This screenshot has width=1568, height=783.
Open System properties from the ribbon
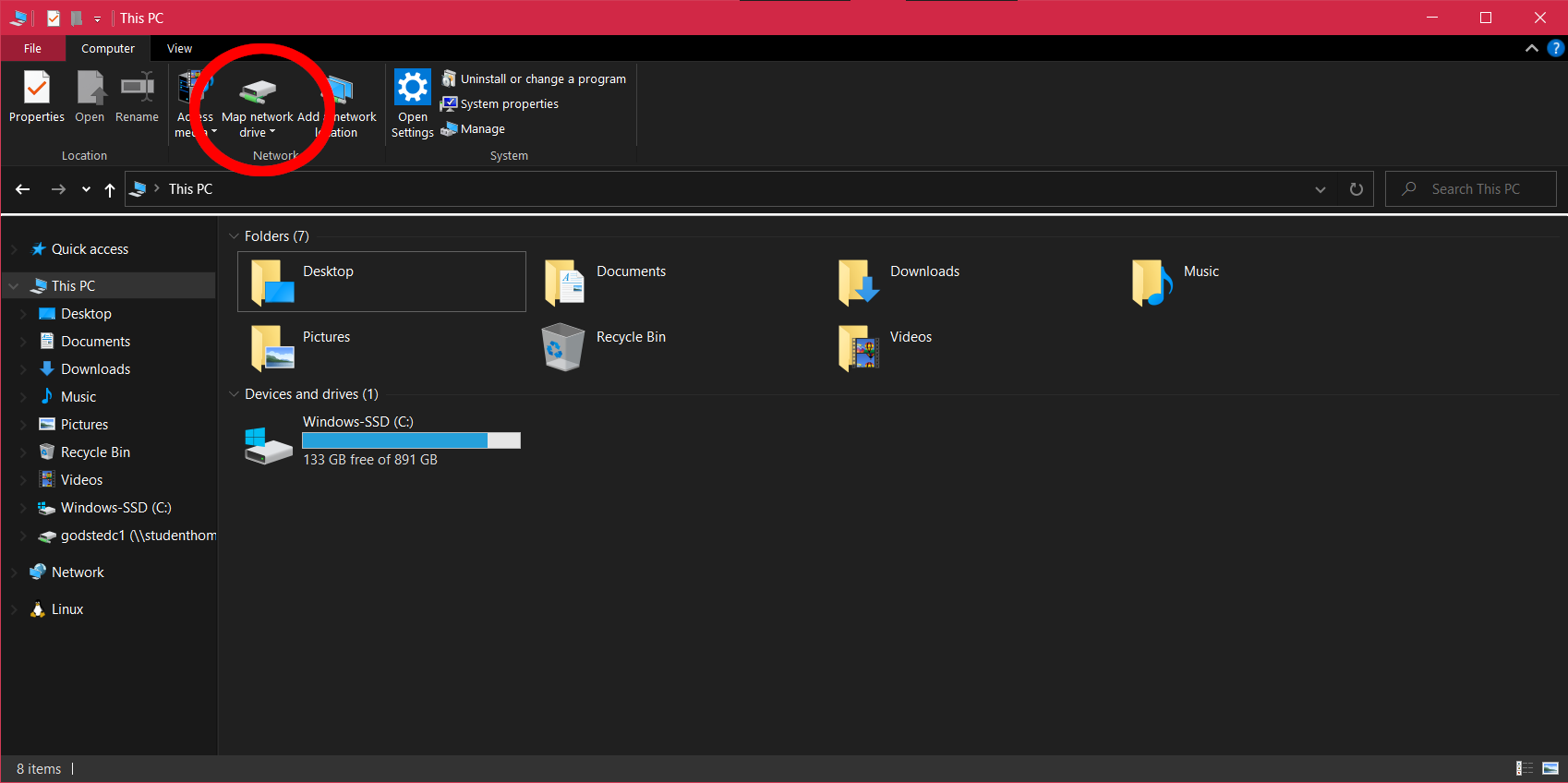click(x=509, y=104)
